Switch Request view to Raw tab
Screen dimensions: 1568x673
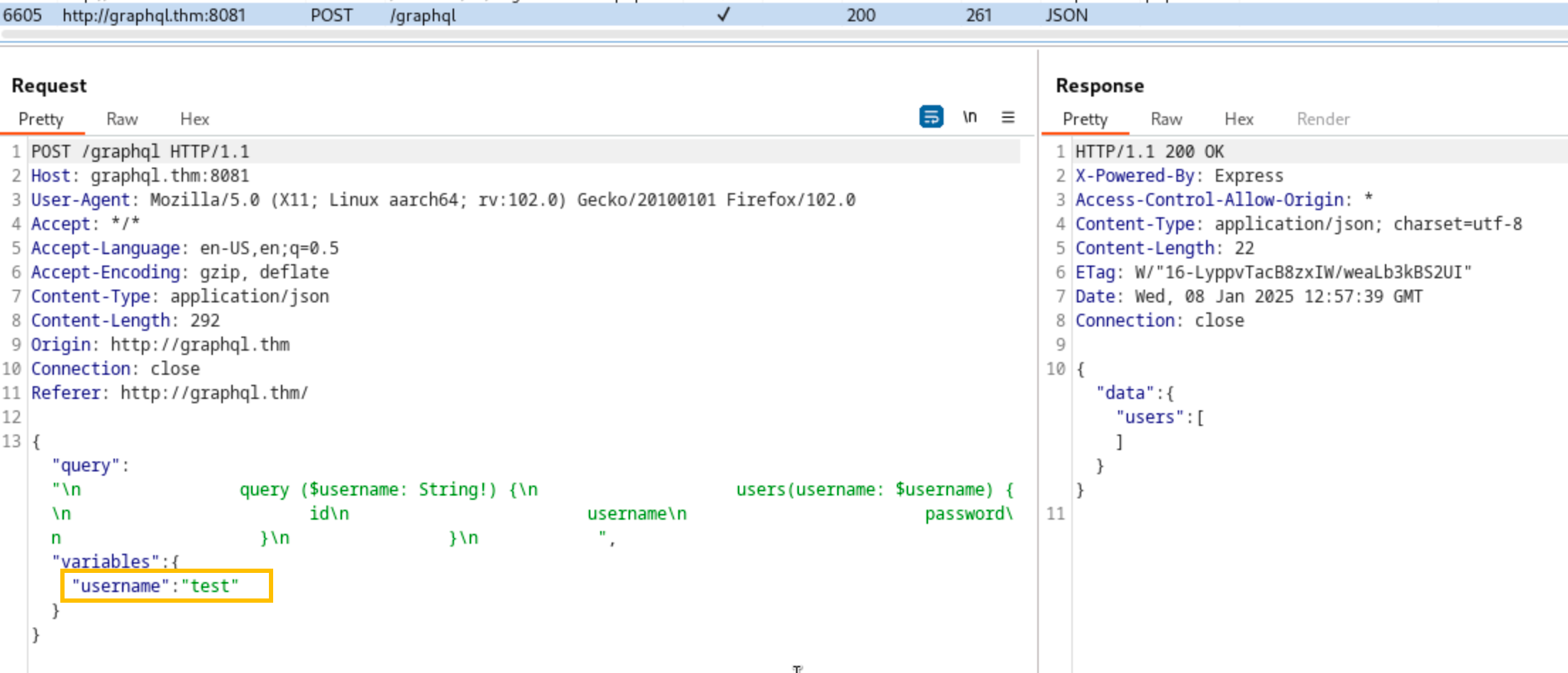122,119
